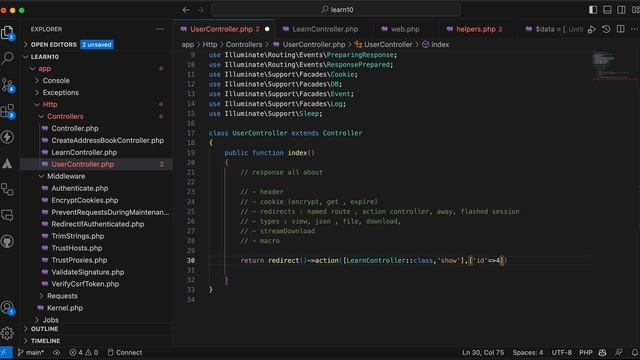Screen dimensions: 640x360
Task: Open problems count in status bar
Action: click(x=83, y=353)
